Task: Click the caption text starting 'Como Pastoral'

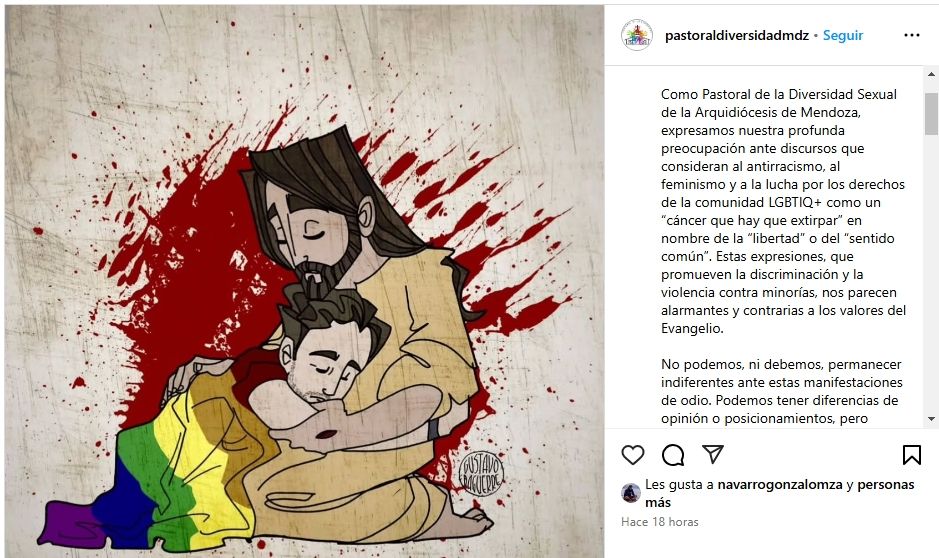Action: click(x=783, y=211)
